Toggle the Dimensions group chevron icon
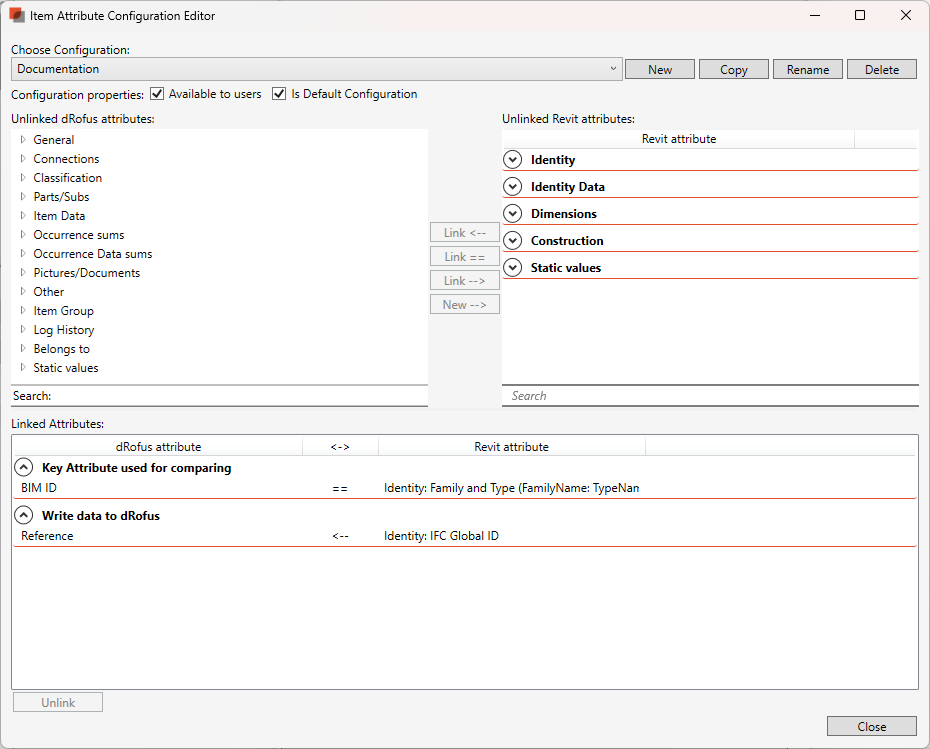 pos(513,214)
